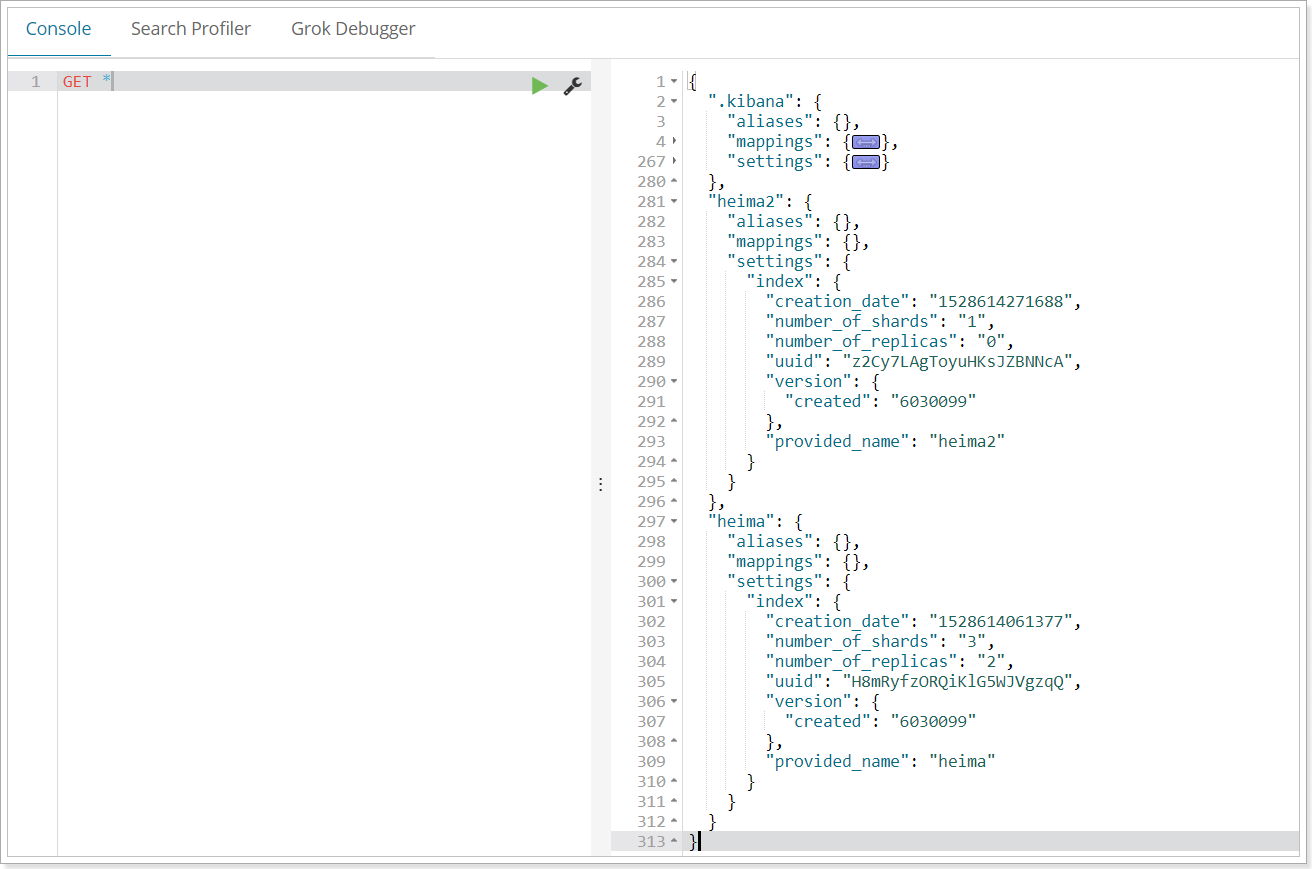Expand the collapsed mappings placeholder under .kibana
The width and height of the screenshot is (1312, 869).
pos(865,142)
